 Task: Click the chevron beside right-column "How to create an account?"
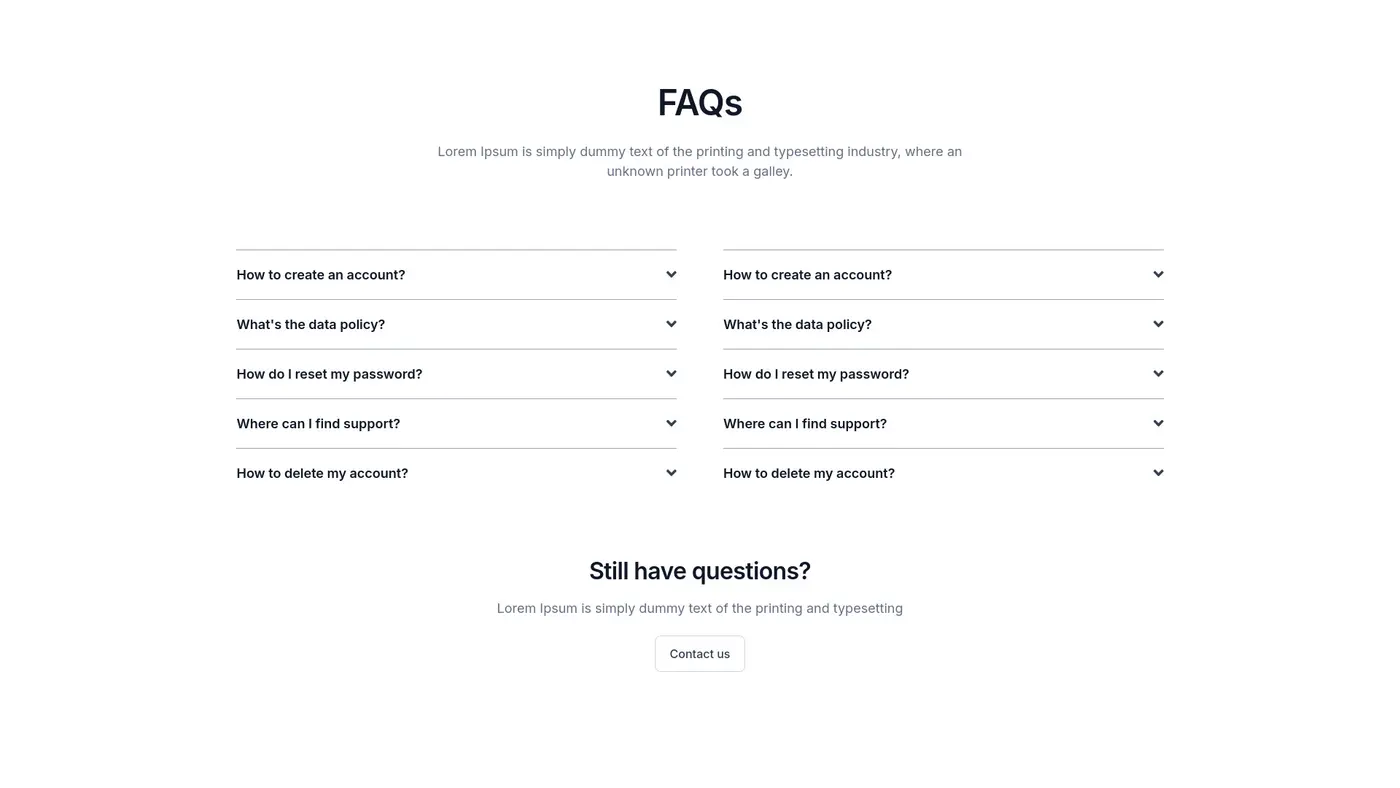1158,275
